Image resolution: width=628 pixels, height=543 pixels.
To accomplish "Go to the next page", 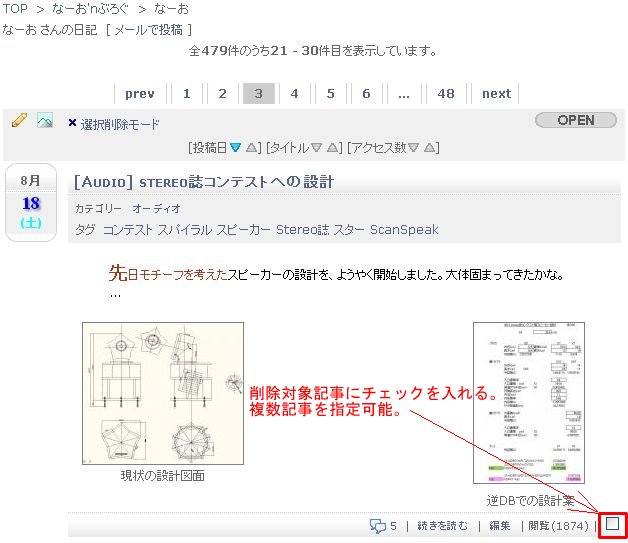I will pyautogui.click(x=496, y=94).
